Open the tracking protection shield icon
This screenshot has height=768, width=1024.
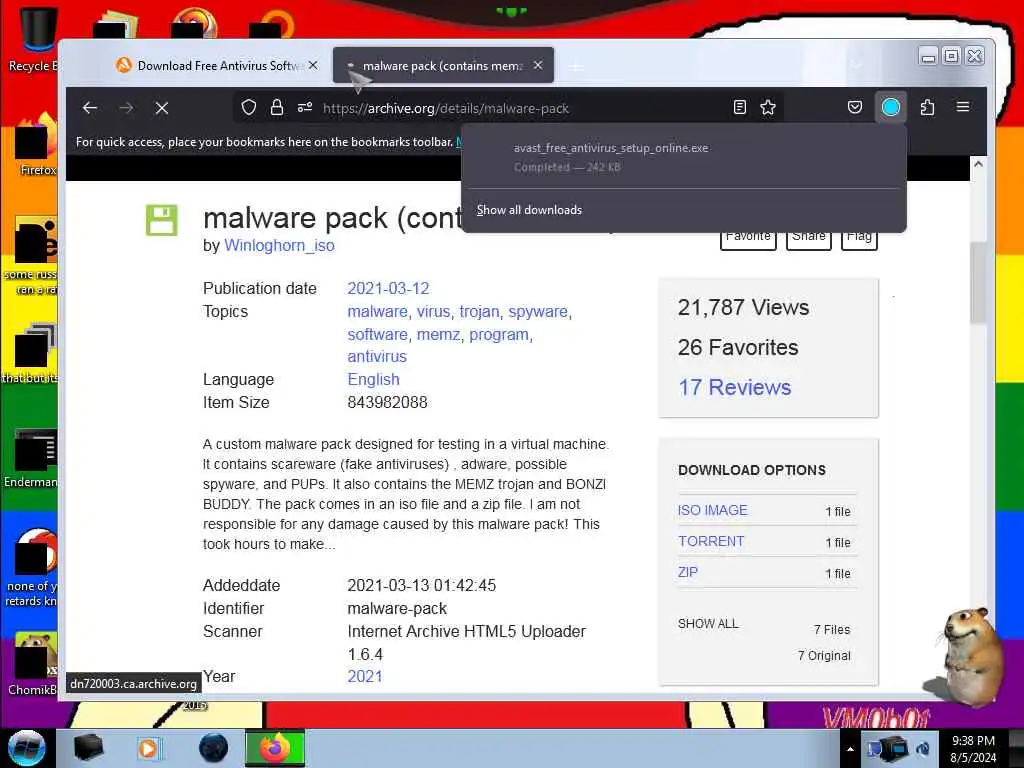pos(248,107)
